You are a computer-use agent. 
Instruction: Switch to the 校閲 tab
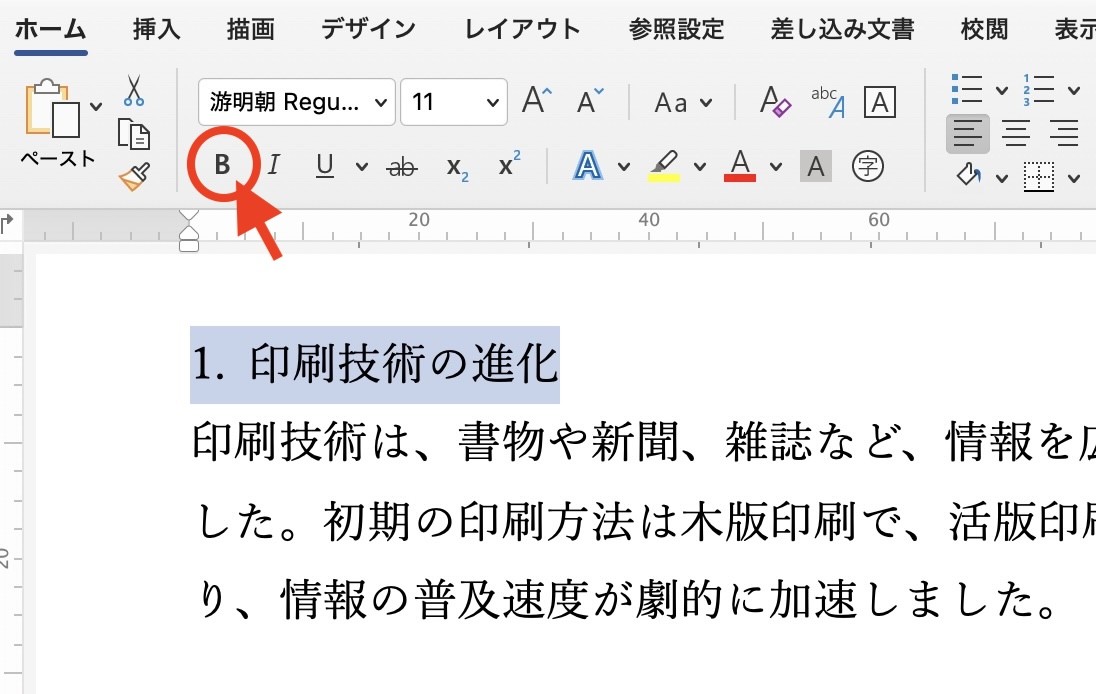pos(984,29)
